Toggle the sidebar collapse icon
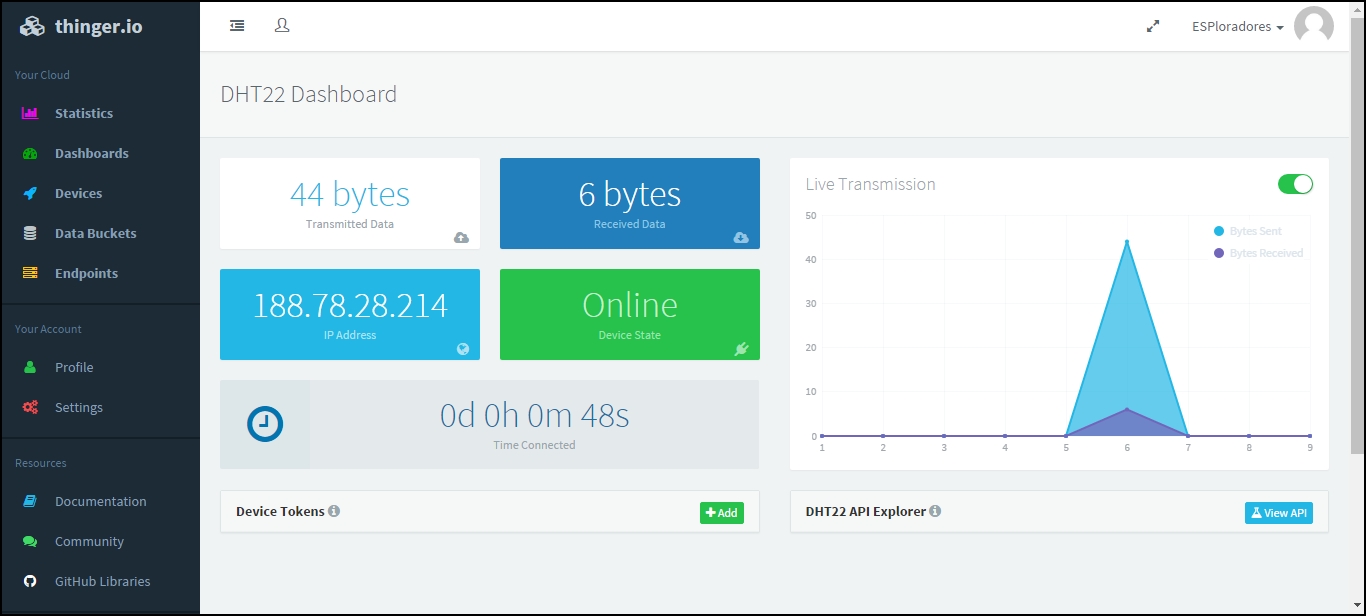The image size is (1366, 616). [237, 26]
